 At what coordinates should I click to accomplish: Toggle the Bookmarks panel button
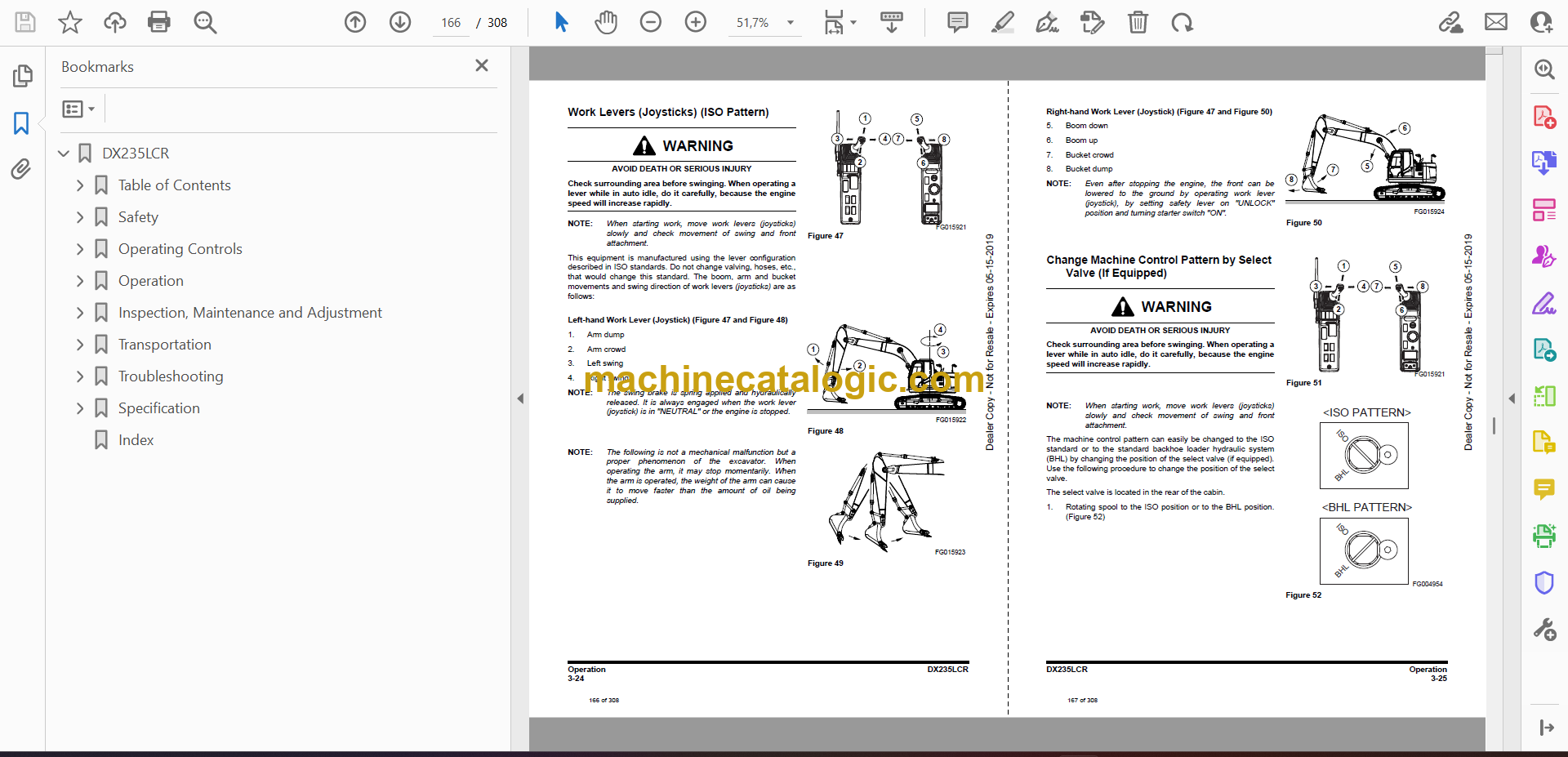click(x=22, y=123)
